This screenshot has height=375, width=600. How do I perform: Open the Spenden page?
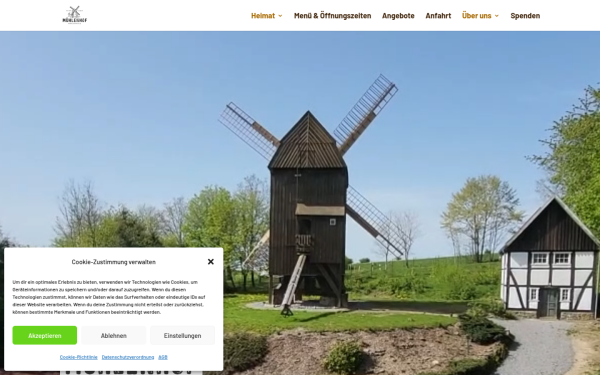point(525,16)
